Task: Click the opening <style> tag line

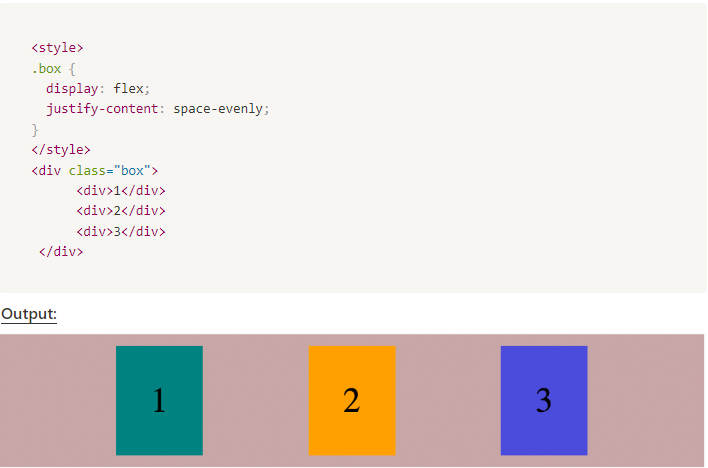Action: pyautogui.click(x=57, y=48)
